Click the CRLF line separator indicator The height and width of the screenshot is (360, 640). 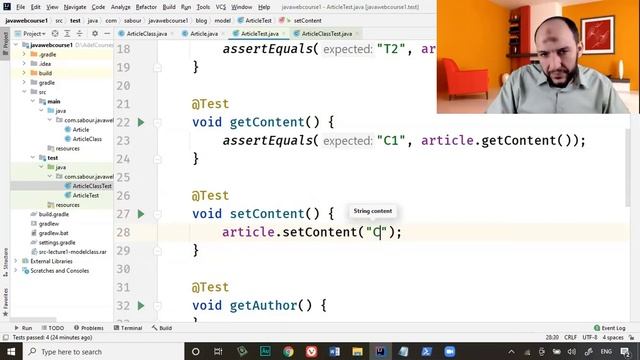pos(570,338)
